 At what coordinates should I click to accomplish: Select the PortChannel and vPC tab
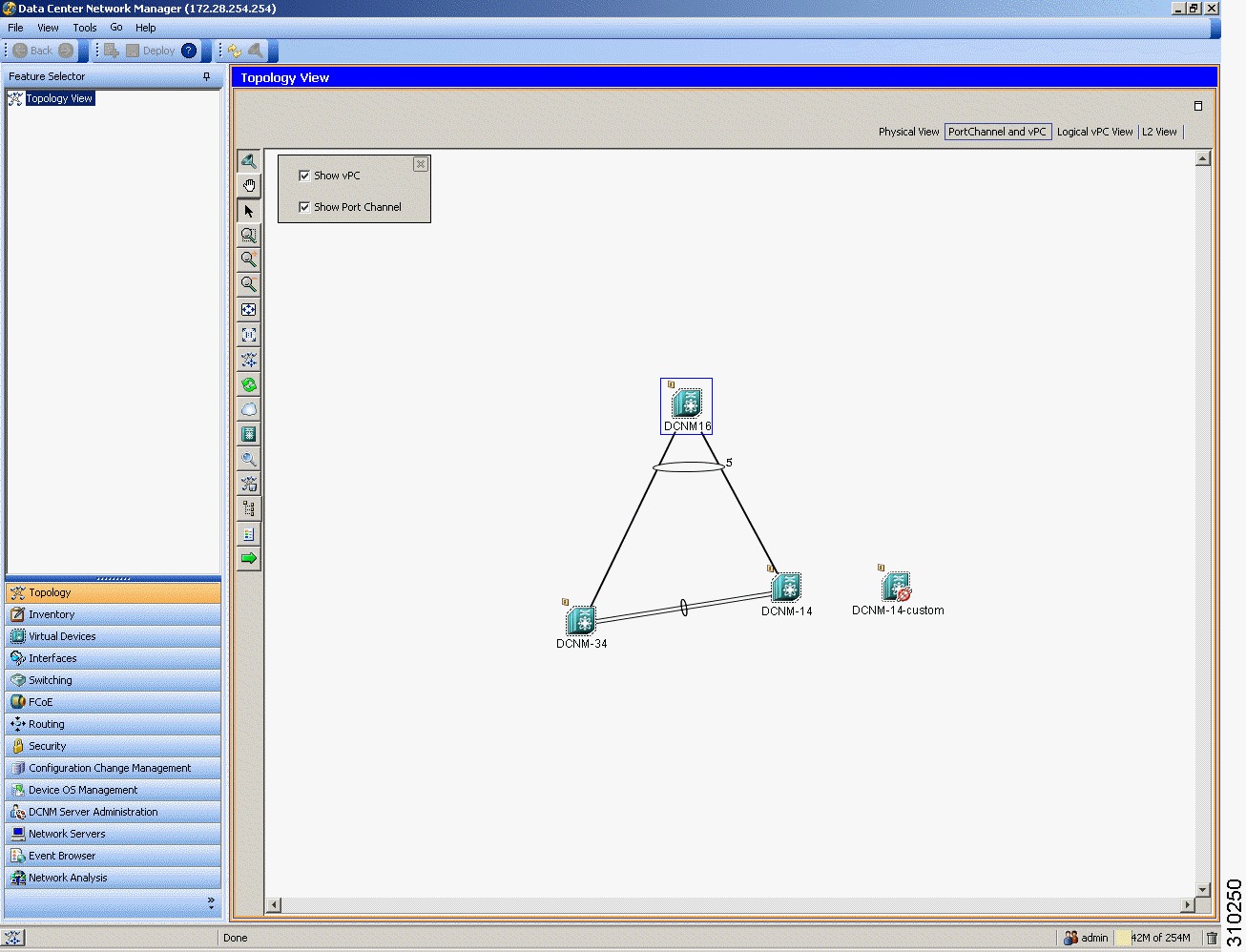click(997, 132)
